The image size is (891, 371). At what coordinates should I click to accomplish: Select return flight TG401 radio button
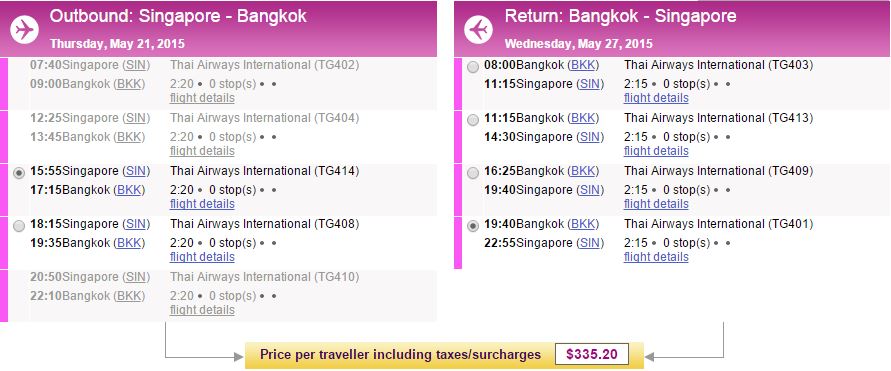(473, 226)
